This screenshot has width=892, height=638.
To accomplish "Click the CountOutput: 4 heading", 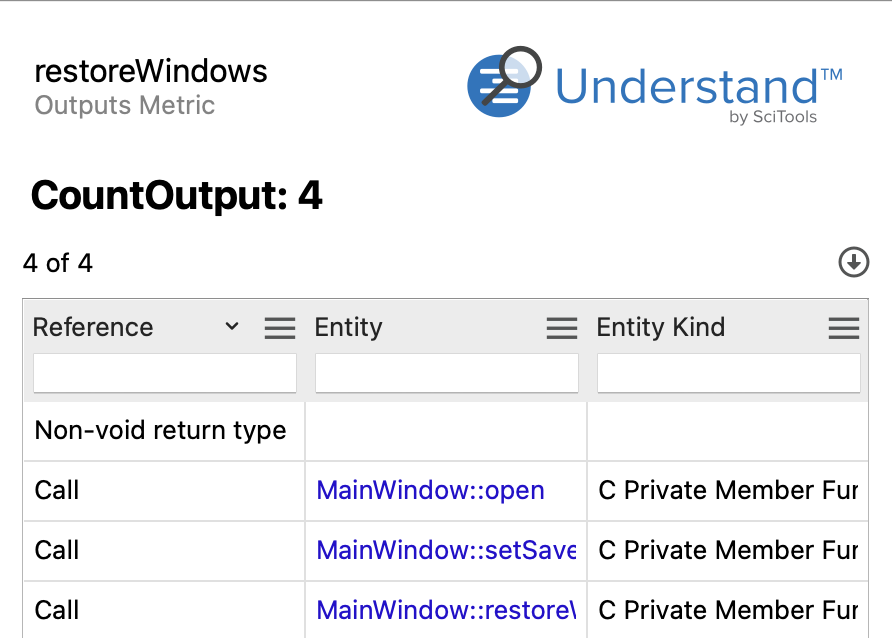I will 177,195.
